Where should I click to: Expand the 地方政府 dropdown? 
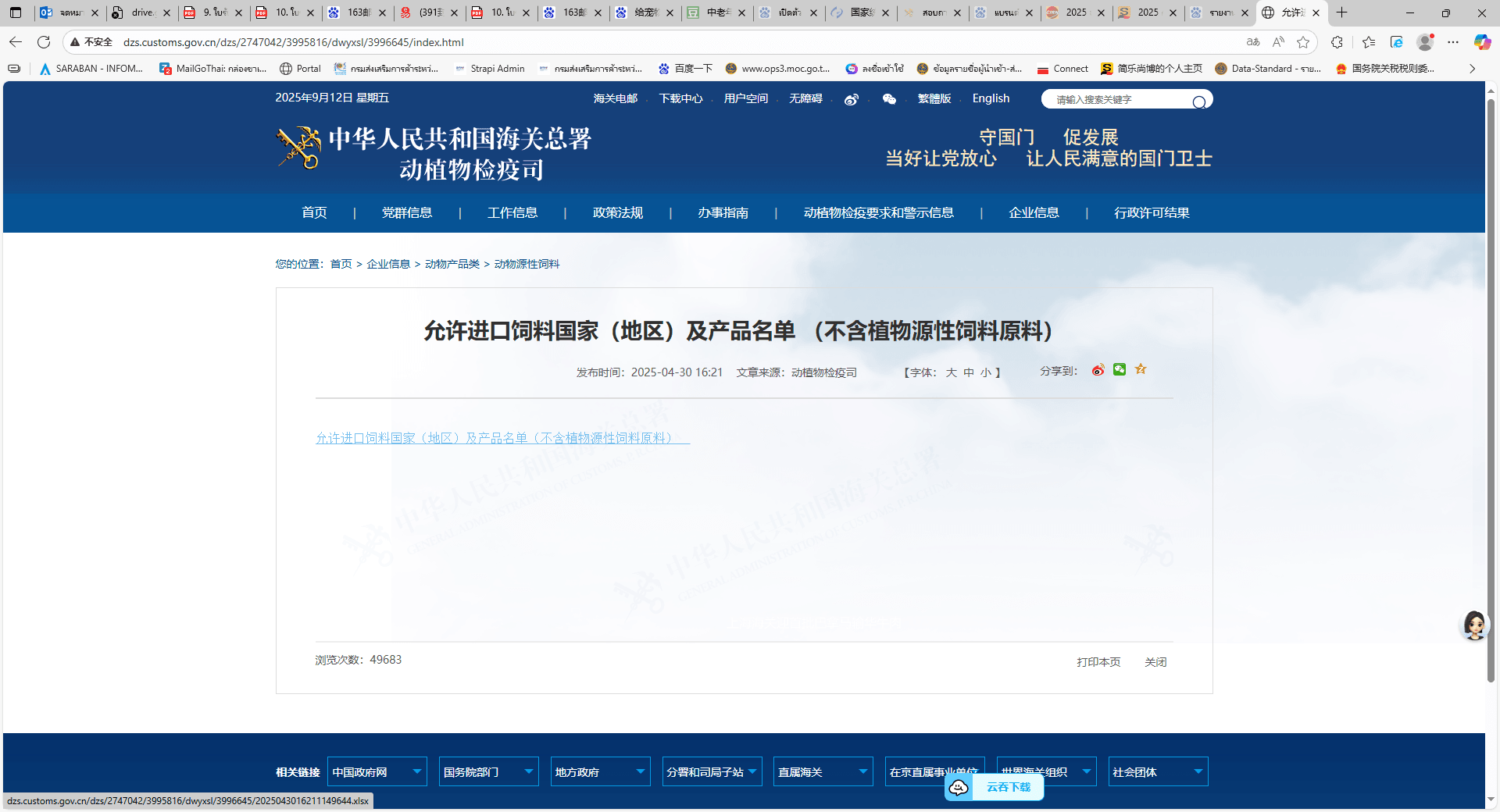pos(600,772)
